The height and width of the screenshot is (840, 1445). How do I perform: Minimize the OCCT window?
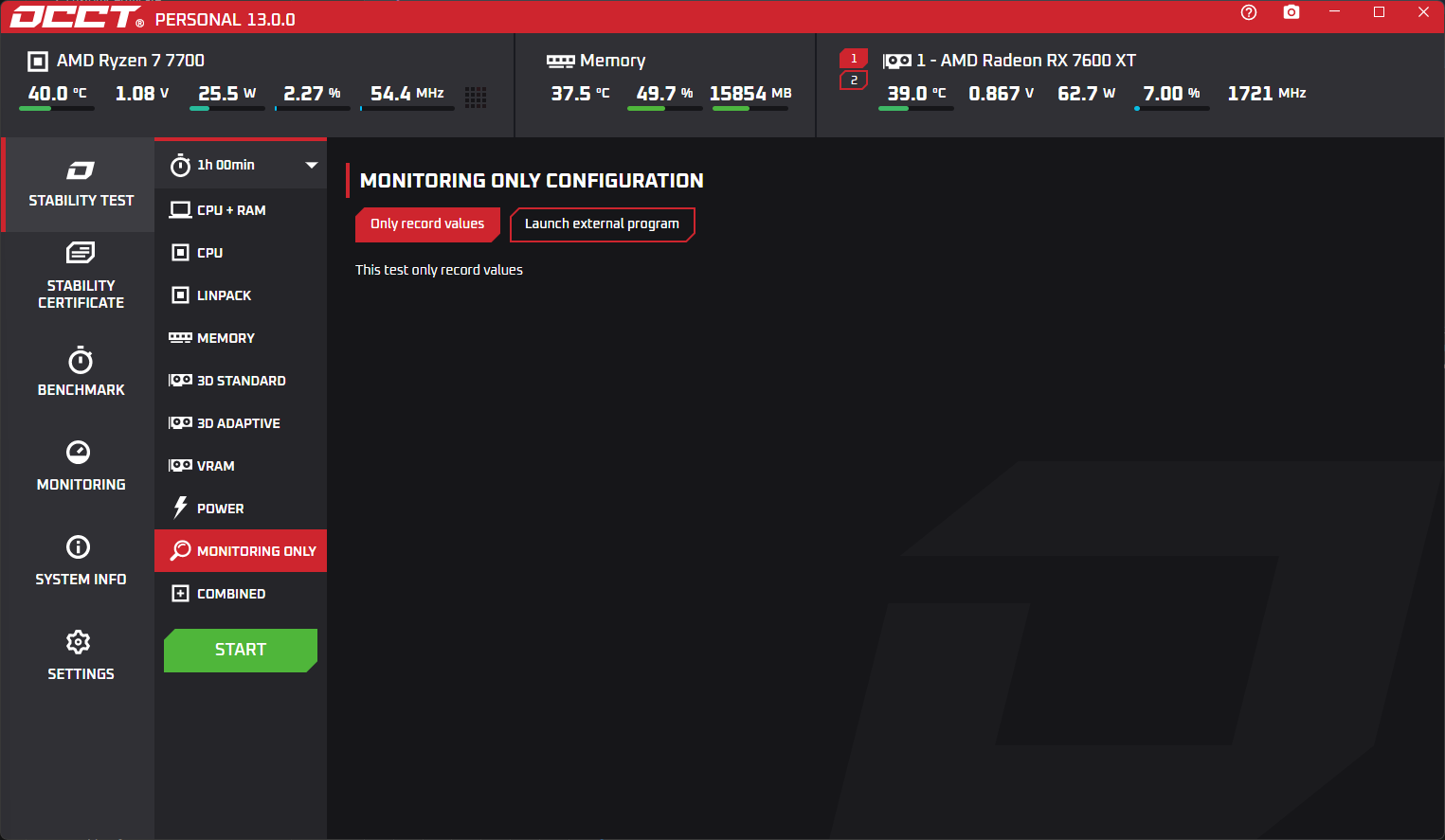pyautogui.click(x=1334, y=12)
